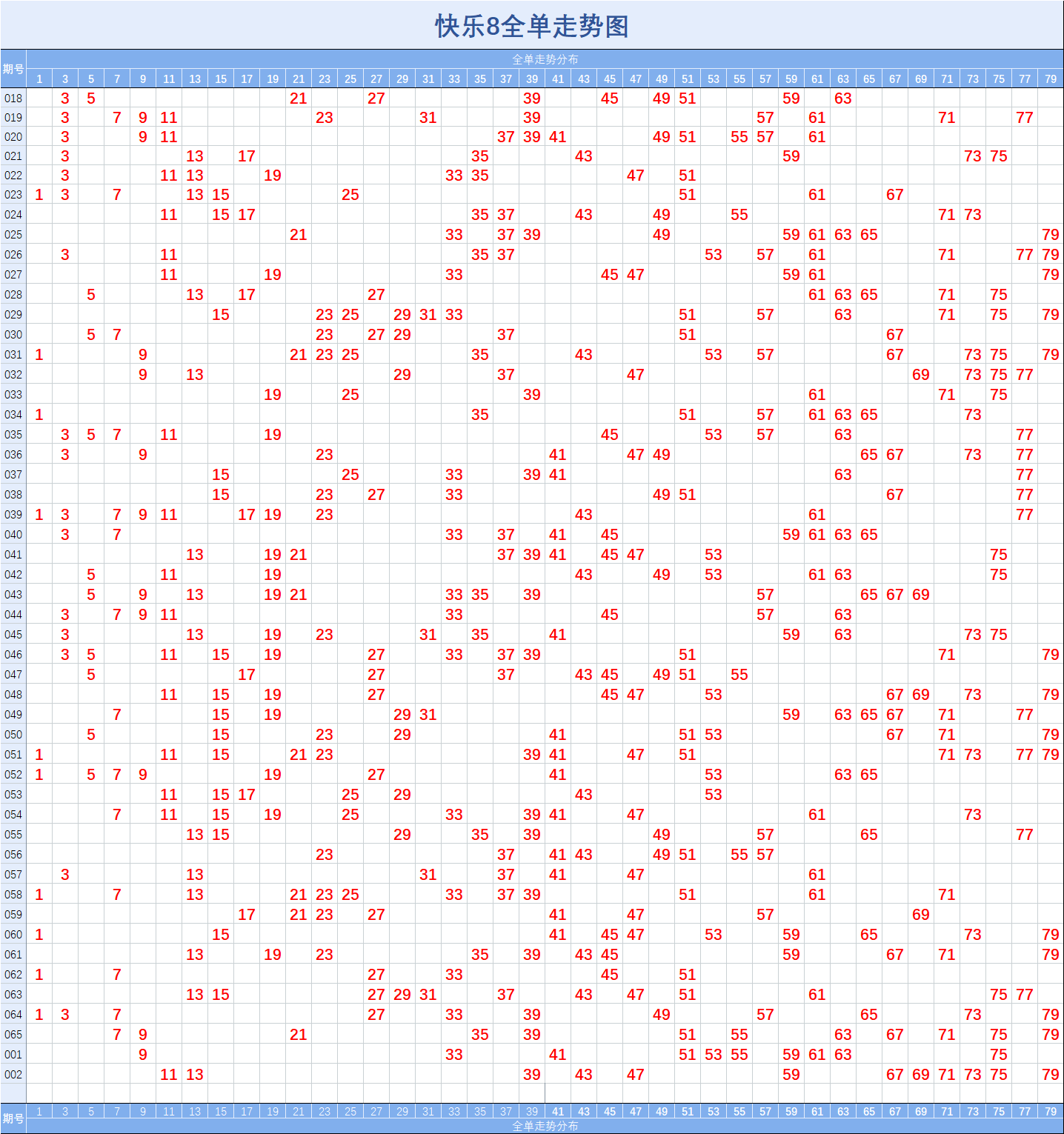Click number 29 in row 029
The image size is (1064, 1134).
(402, 314)
